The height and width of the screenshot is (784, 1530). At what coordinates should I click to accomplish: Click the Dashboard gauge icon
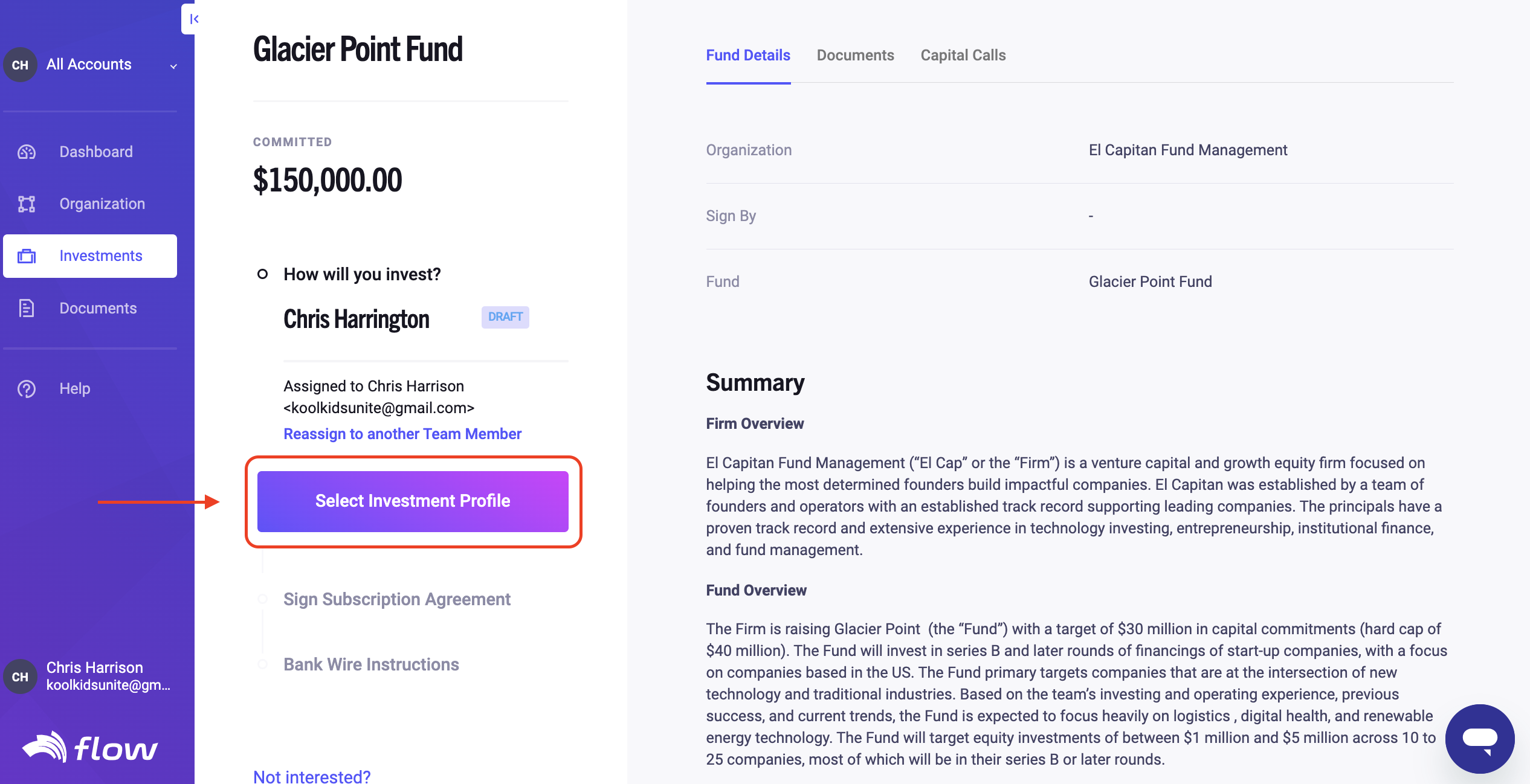point(27,152)
